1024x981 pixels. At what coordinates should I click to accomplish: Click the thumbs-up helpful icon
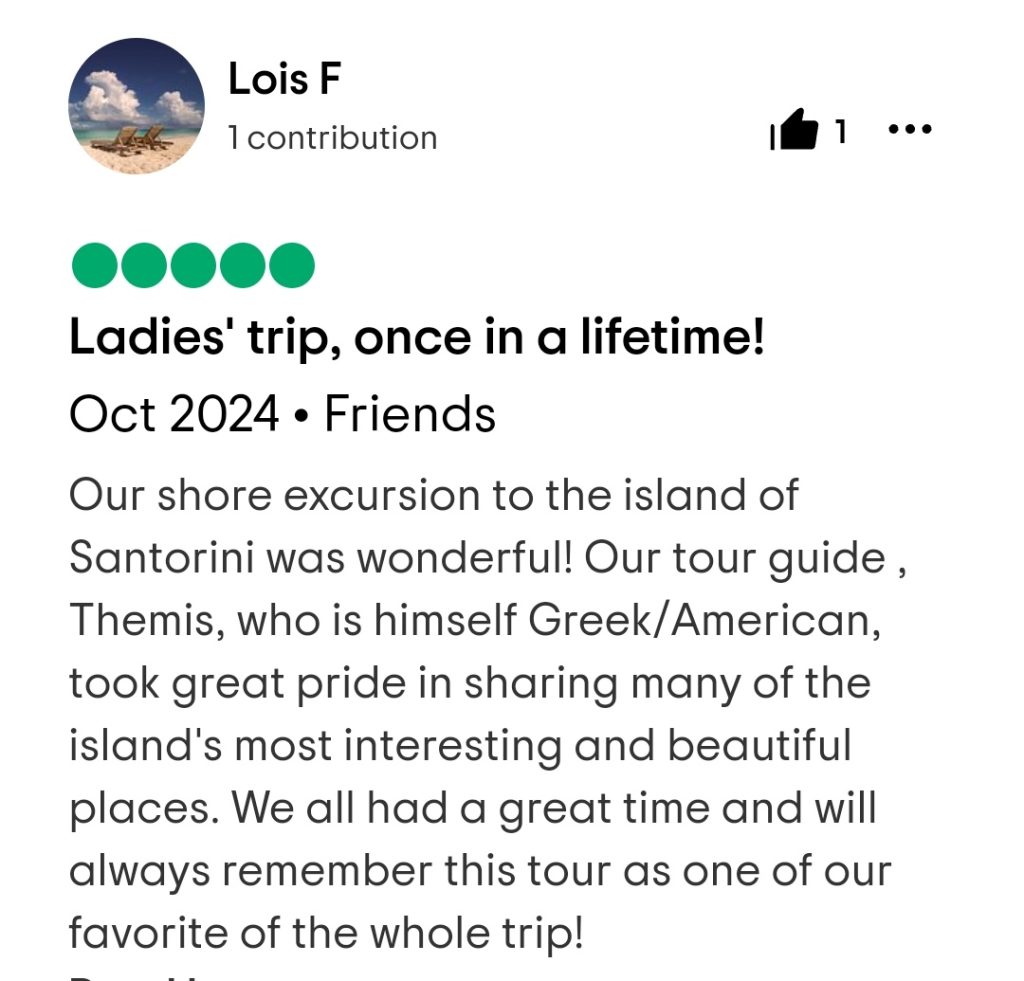pos(795,131)
